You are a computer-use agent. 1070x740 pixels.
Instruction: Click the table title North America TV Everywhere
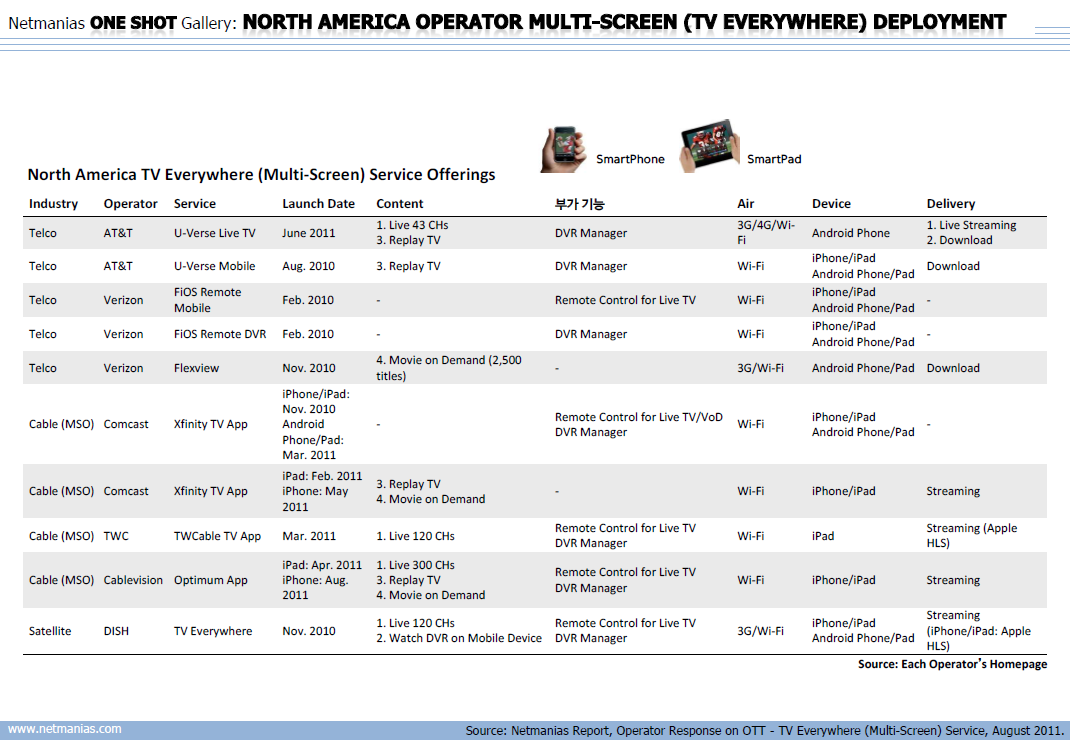click(x=261, y=175)
